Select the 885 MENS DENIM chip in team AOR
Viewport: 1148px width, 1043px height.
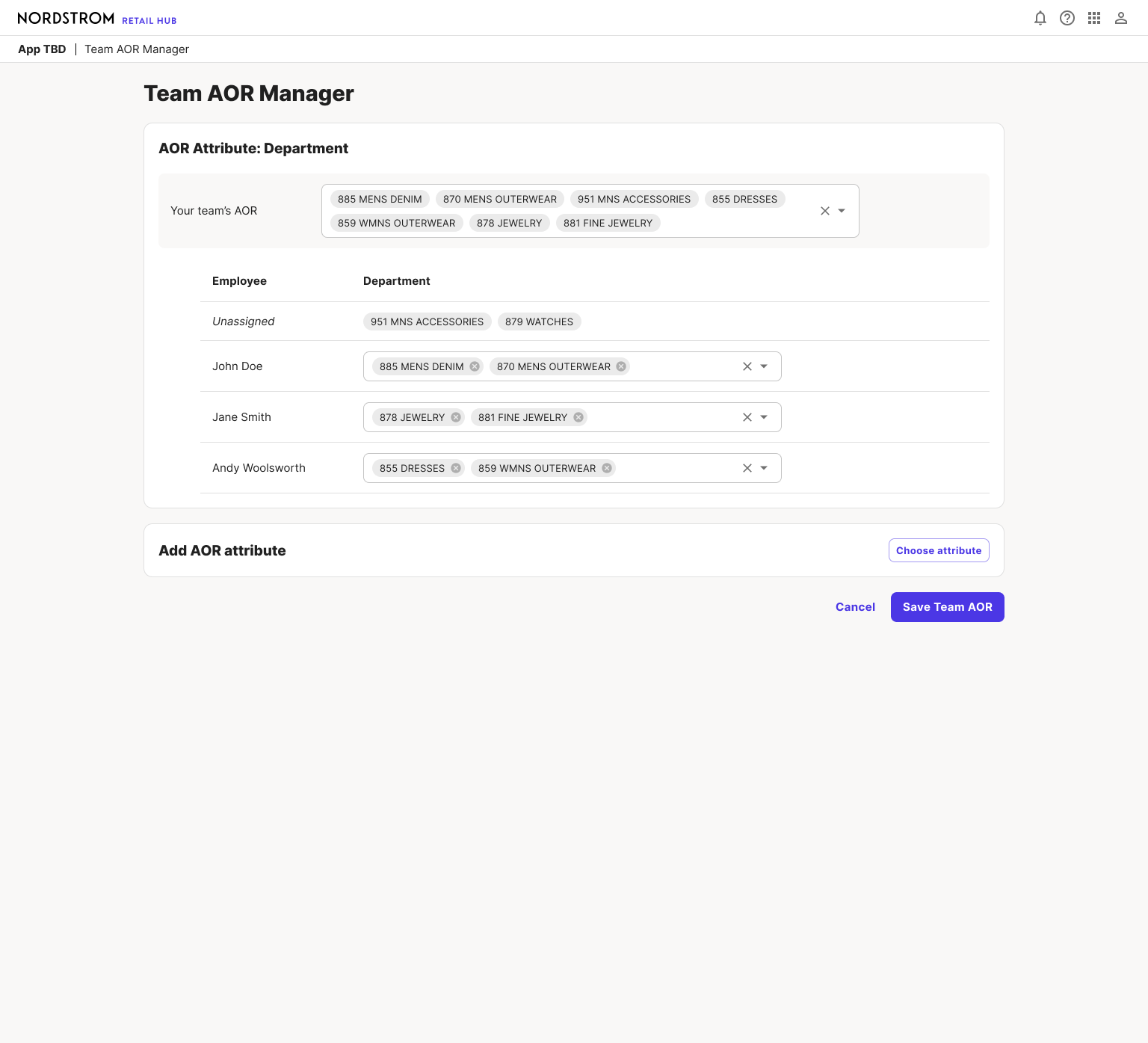pyautogui.click(x=380, y=199)
